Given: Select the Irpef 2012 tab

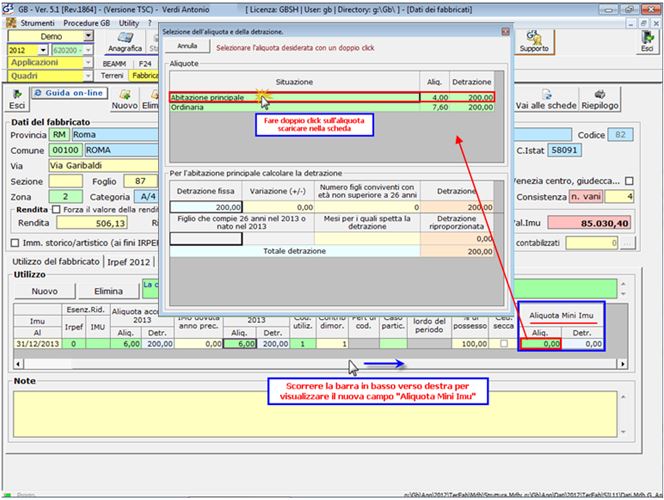Looking at the screenshot, I should [x=128, y=262].
